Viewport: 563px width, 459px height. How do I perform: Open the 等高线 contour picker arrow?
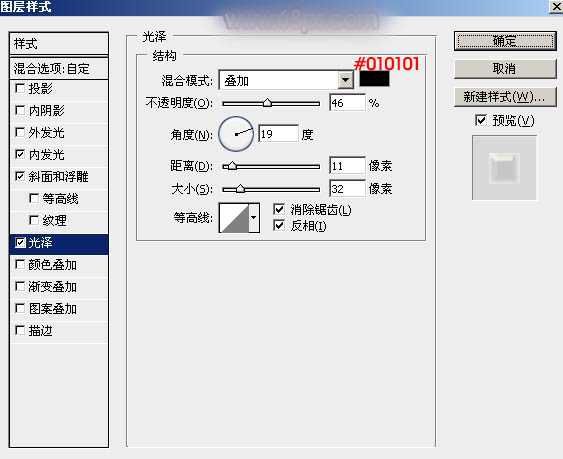point(254,218)
